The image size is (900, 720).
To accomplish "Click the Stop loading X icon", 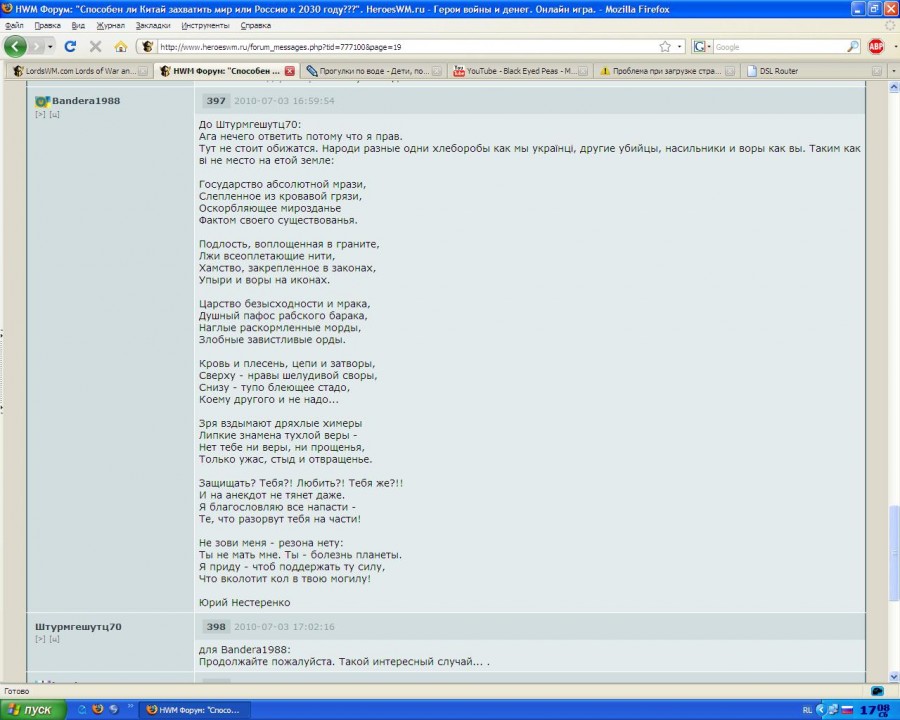I will 95,47.
